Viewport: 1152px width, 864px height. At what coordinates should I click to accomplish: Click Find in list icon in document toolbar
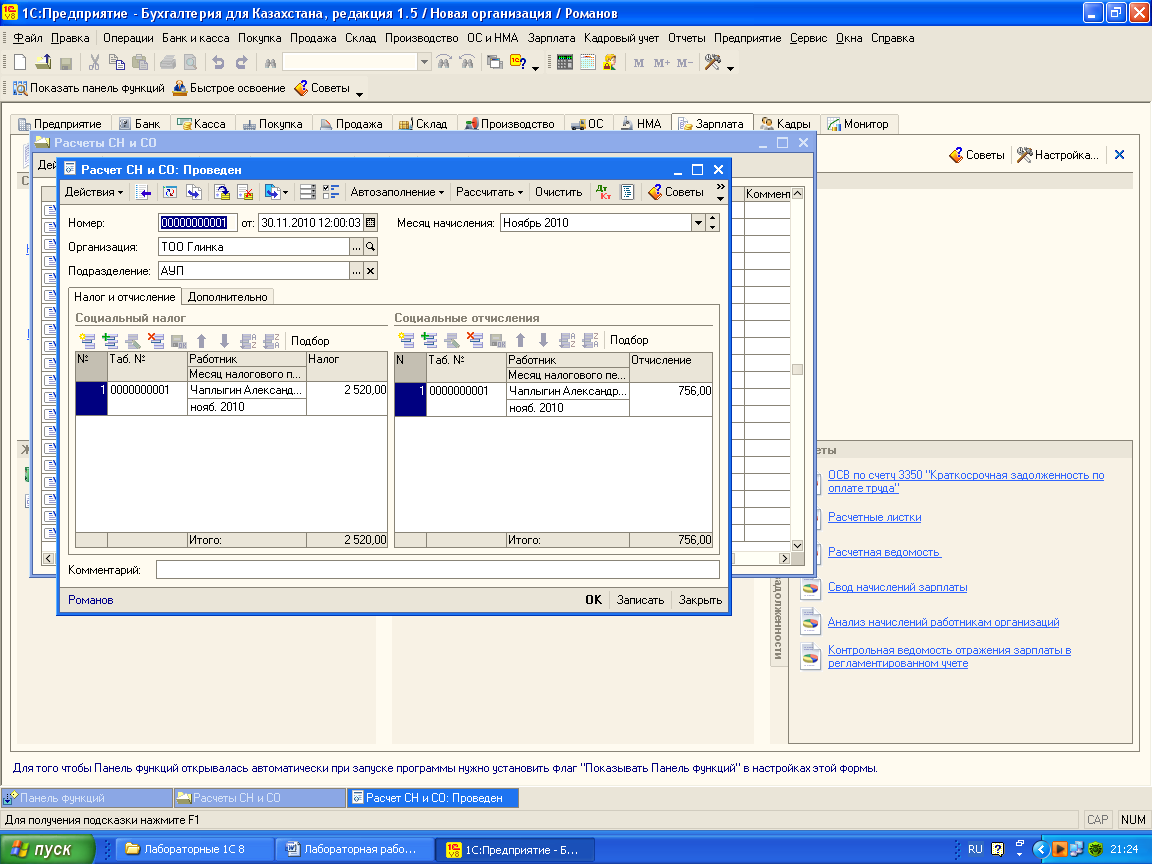(x=144, y=192)
